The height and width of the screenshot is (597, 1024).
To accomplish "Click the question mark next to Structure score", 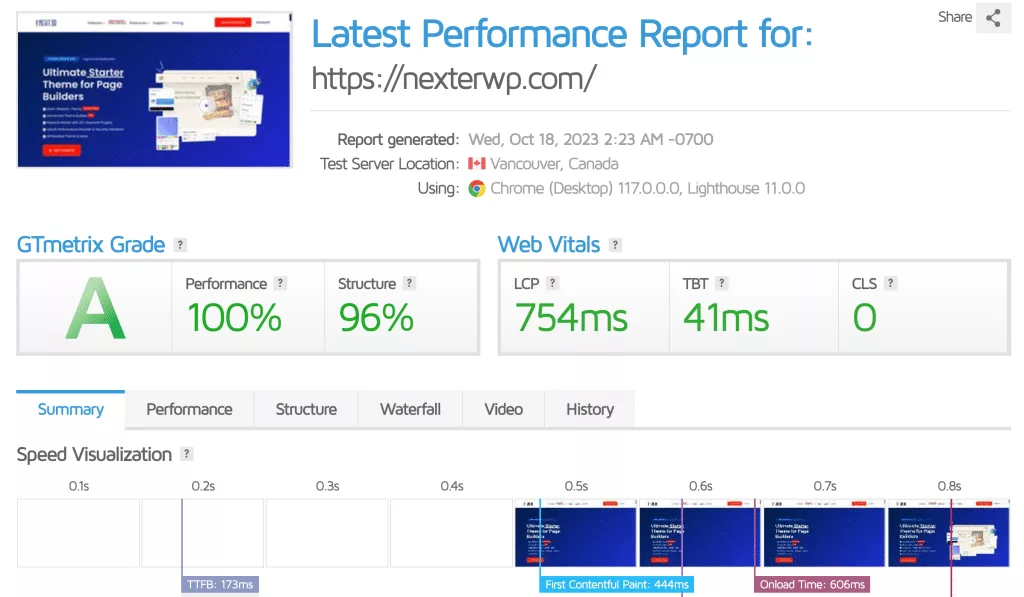I will click(x=409, y=283).
